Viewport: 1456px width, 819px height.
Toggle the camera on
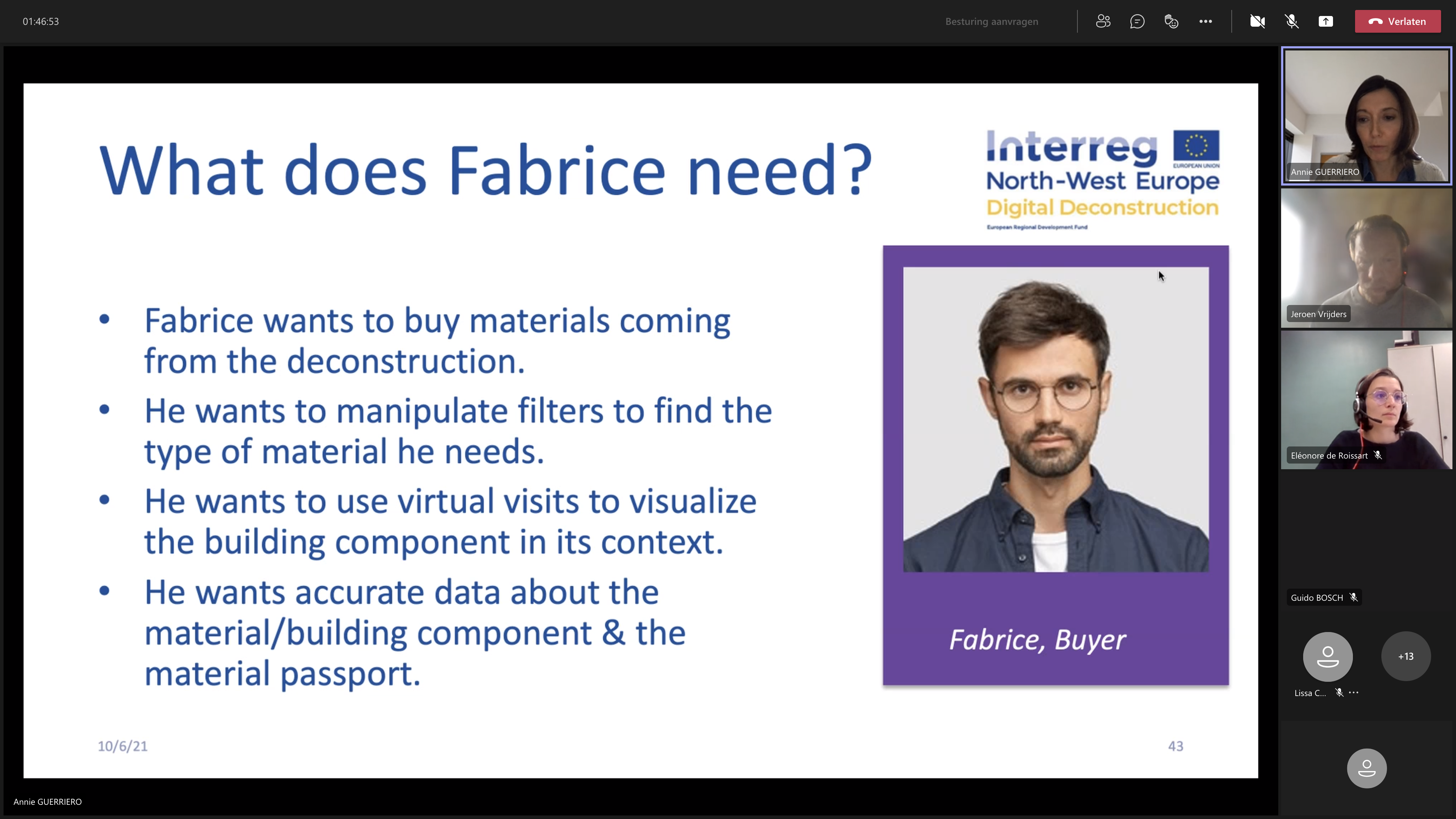[x=1257, y=21]
